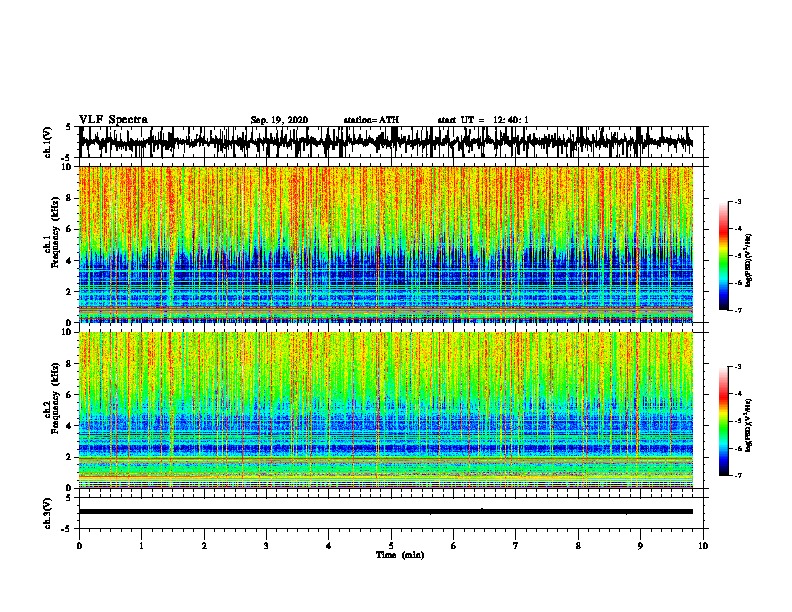
Task: Click the log(PSD) label beside ch.1 colorbar
Action: tap(749, 261)
